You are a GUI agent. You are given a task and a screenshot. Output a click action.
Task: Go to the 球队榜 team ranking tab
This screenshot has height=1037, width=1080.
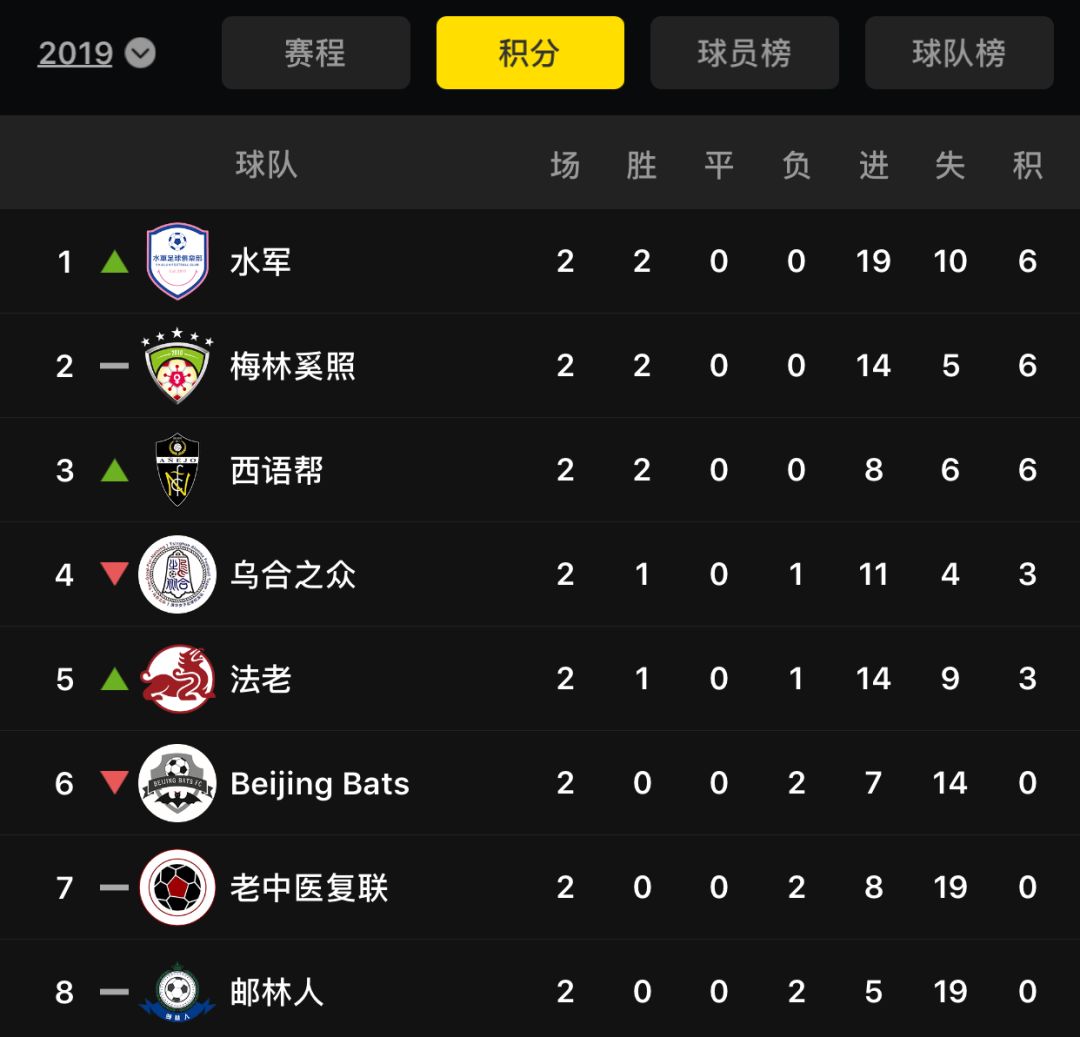pos(959,53)
